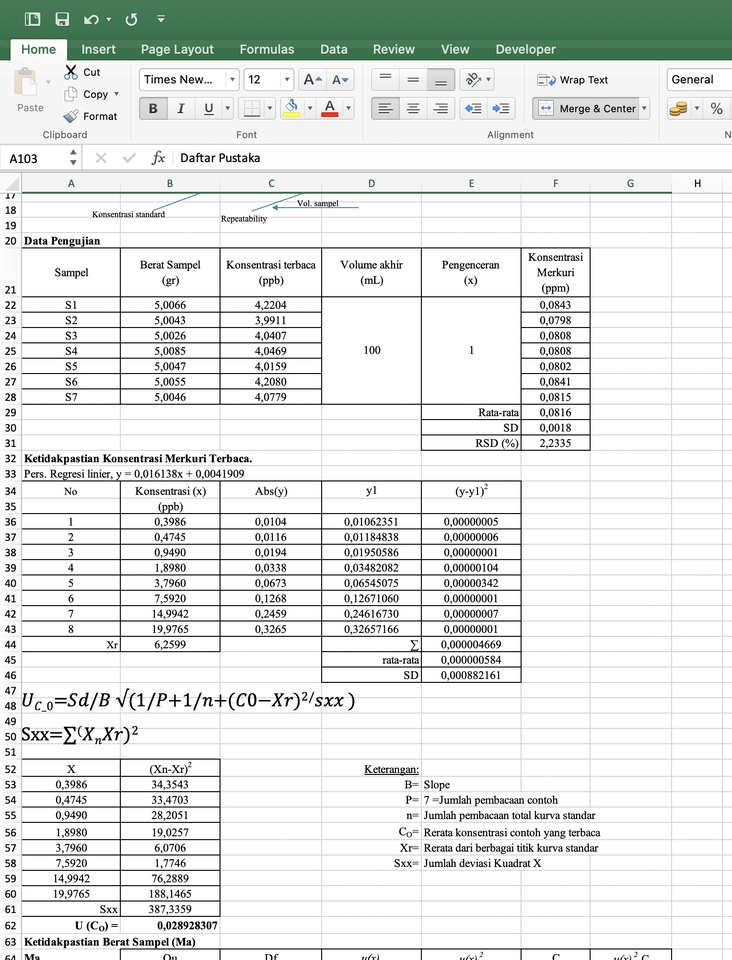Select top vertical alignment
The image size is (732, 960).
385,80
